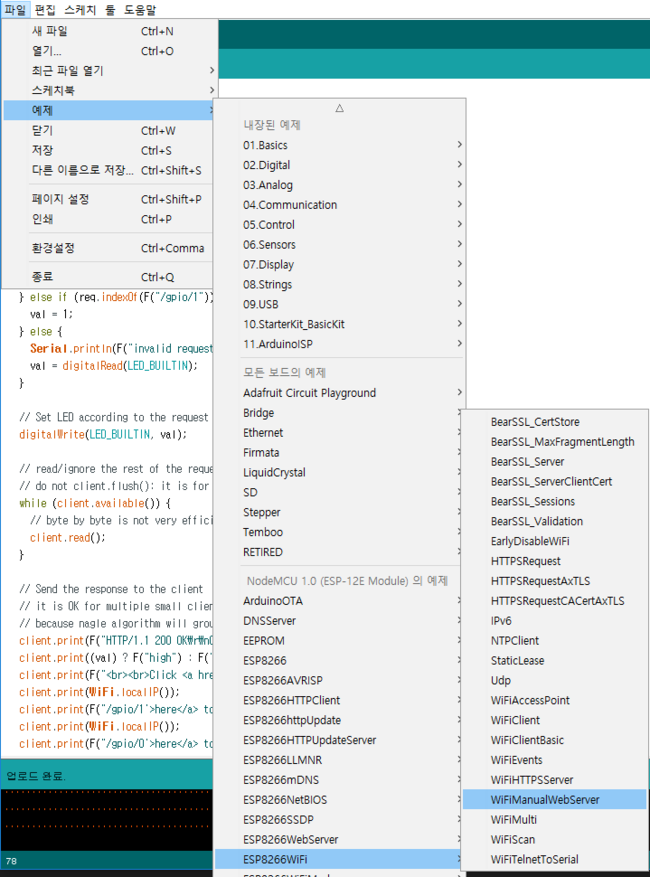Open Stepper examples submenu
The height and width of the screenshot is (877, 650).
click(x=340, y=512)
